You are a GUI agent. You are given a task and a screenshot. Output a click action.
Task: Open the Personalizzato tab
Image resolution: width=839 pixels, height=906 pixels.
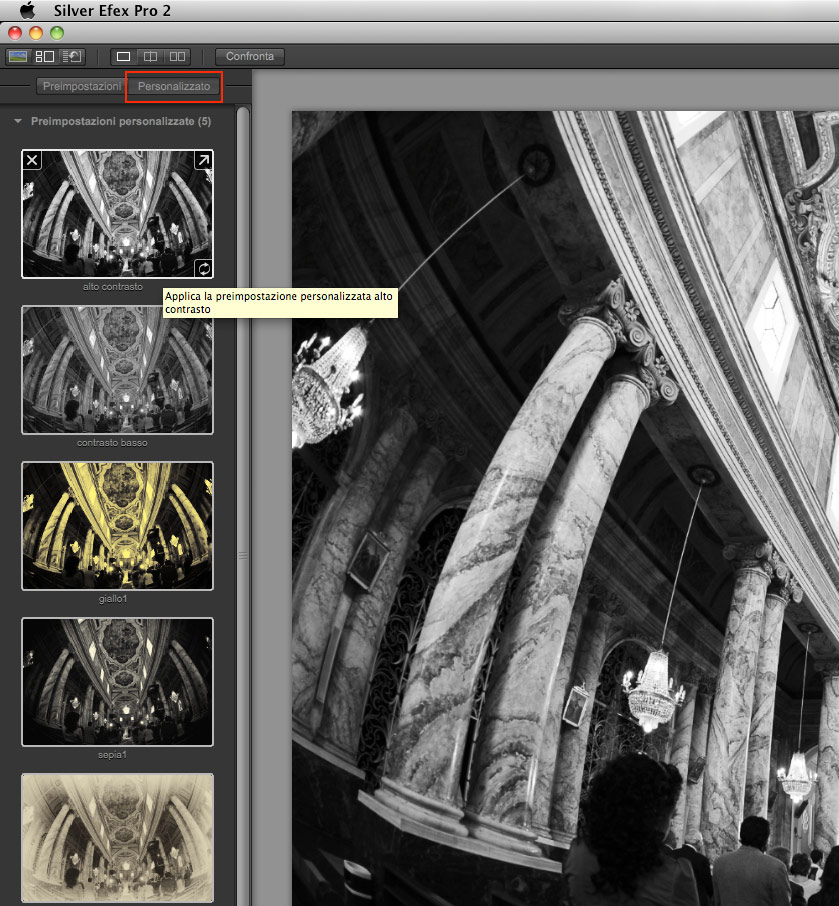click(174, 86)
